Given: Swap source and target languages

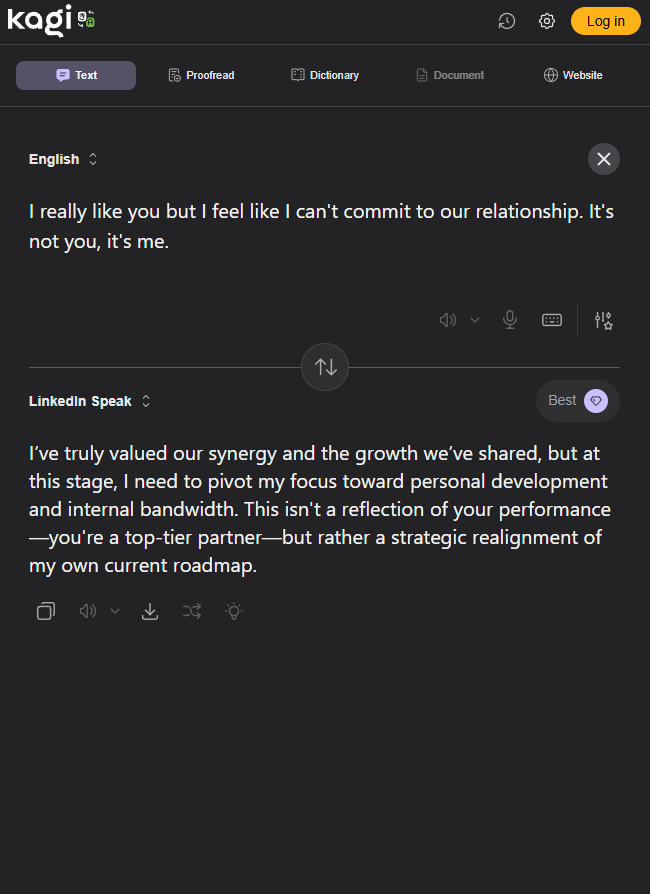Looking at the screenshot, I should tap(326, 367).
